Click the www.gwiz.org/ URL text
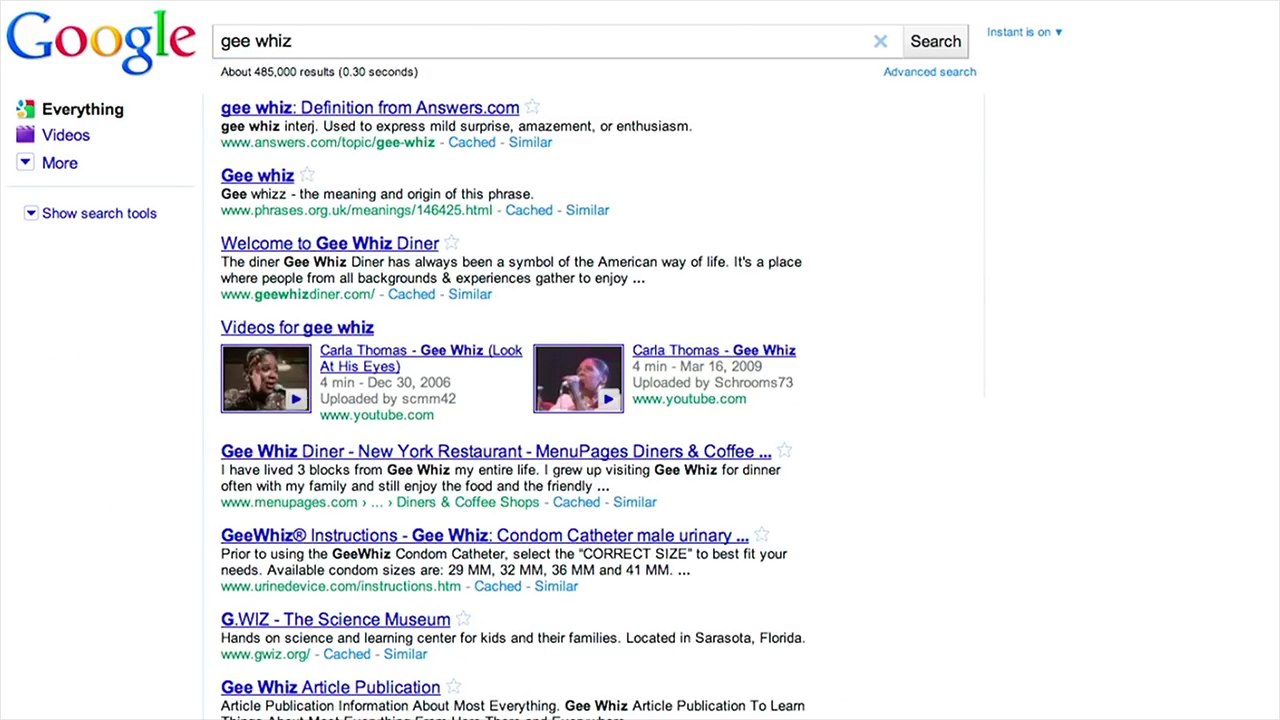The height and width of the screenshot is (720, 1280). (266, 654)
